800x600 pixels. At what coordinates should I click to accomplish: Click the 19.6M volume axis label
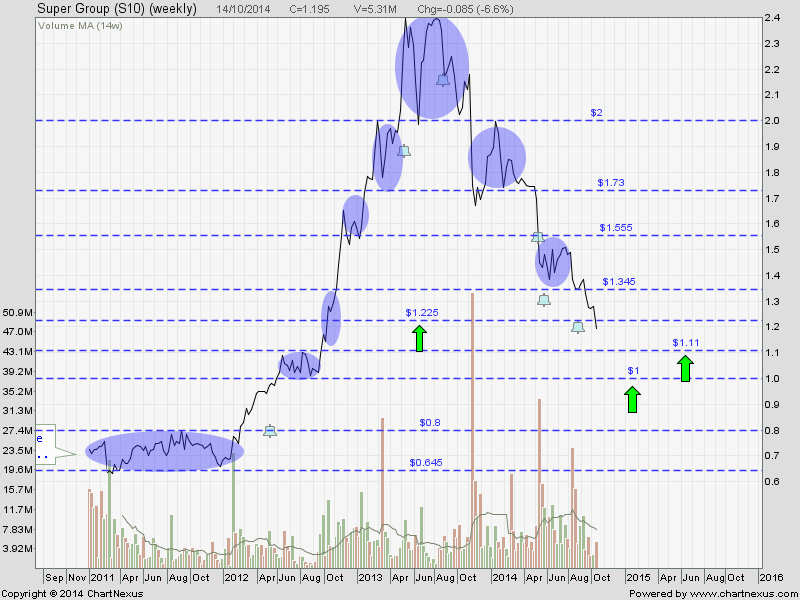18,470
